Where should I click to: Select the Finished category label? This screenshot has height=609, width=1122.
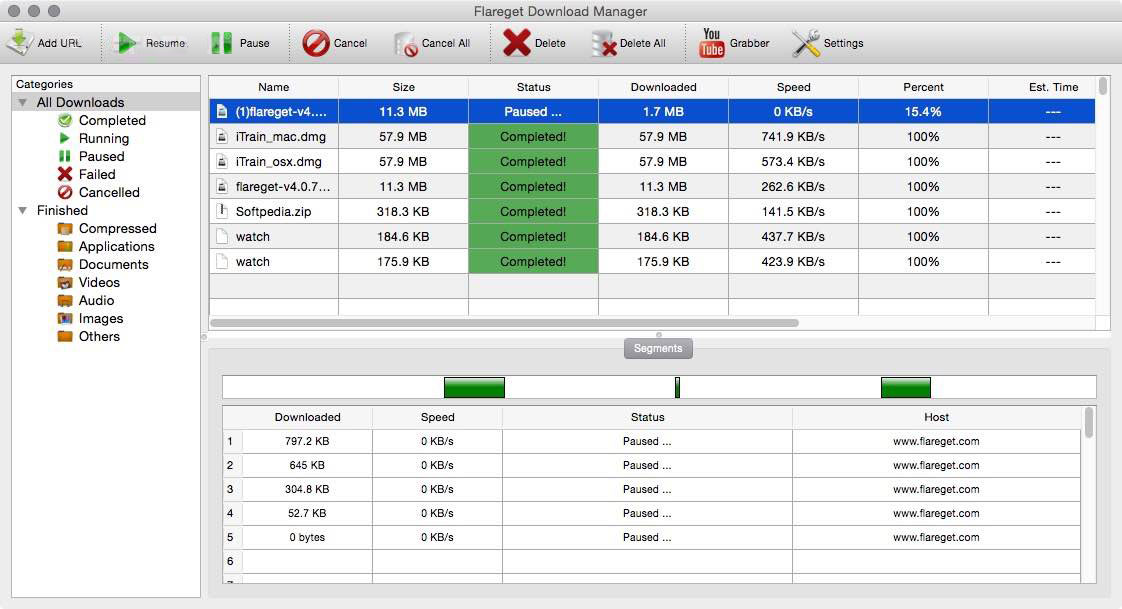pos(62,210)
